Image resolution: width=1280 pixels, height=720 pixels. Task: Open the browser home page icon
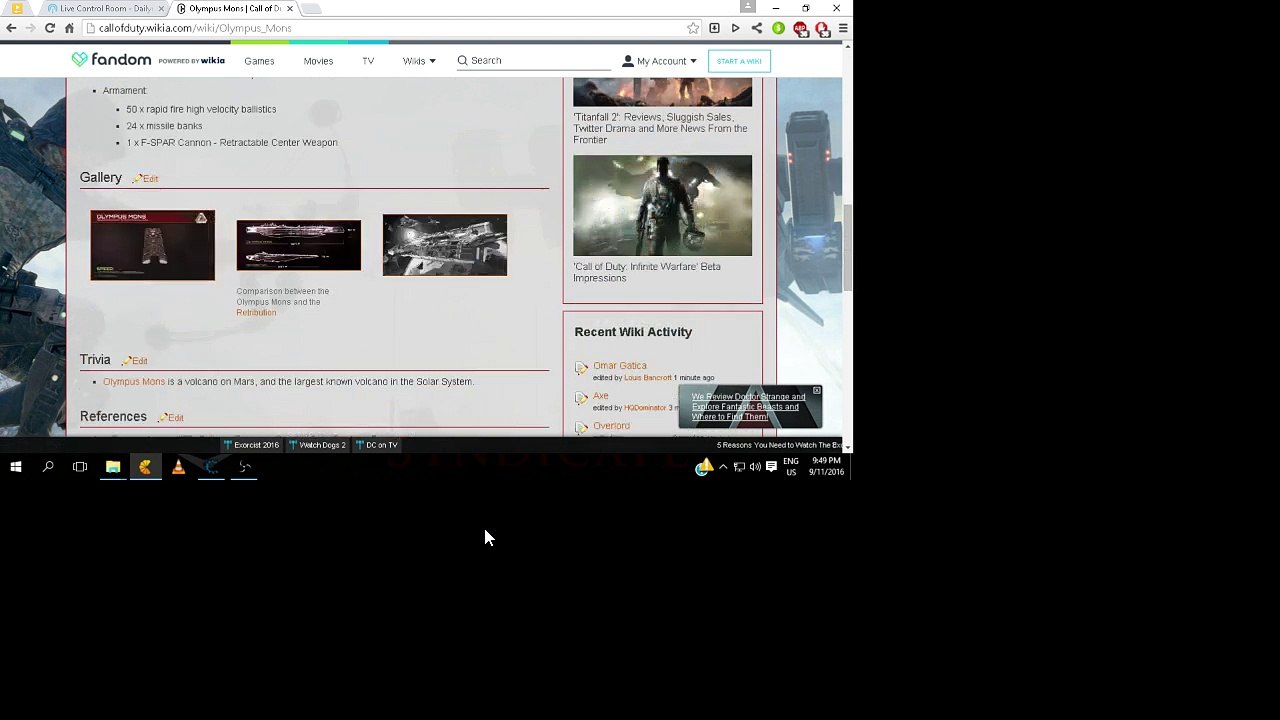(x=69, y=28)
